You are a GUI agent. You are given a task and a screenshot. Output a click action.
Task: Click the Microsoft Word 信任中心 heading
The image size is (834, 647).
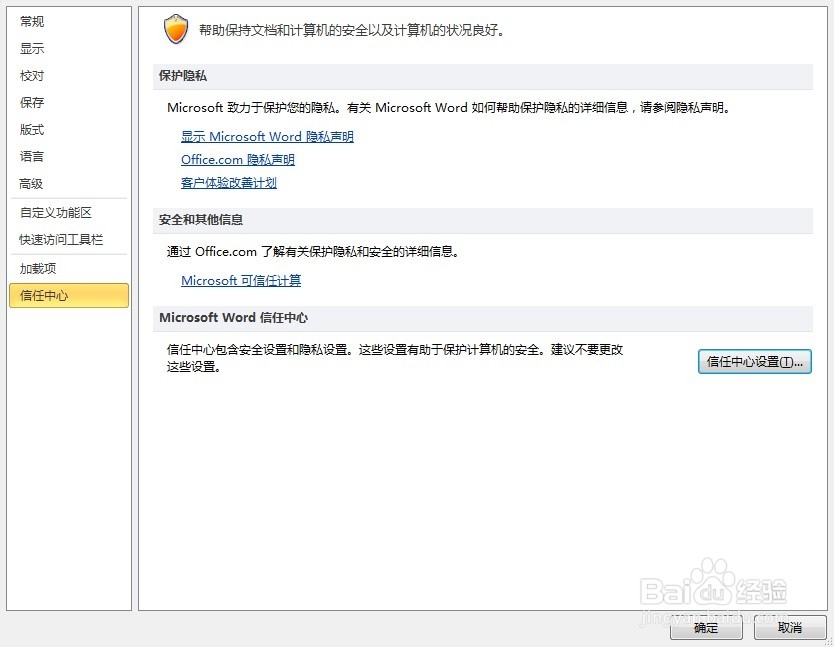tap(233, 318)
